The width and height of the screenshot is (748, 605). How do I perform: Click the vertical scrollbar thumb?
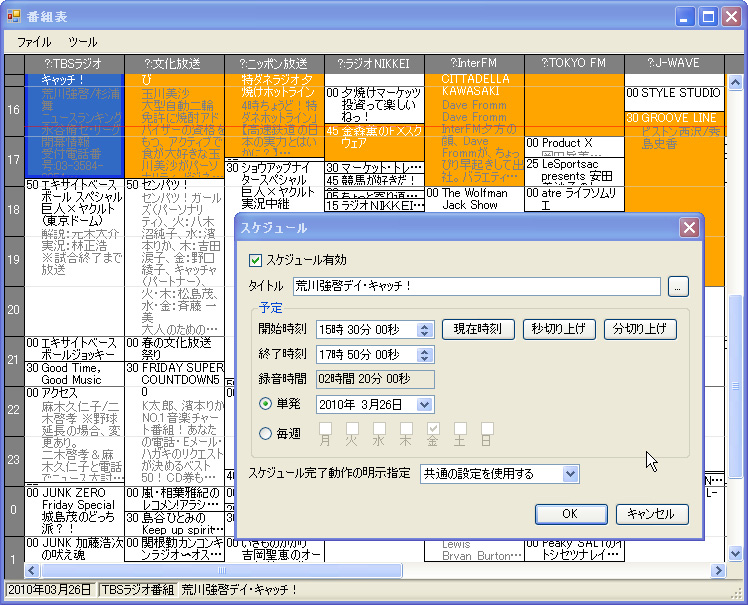(x=735, y=386)
